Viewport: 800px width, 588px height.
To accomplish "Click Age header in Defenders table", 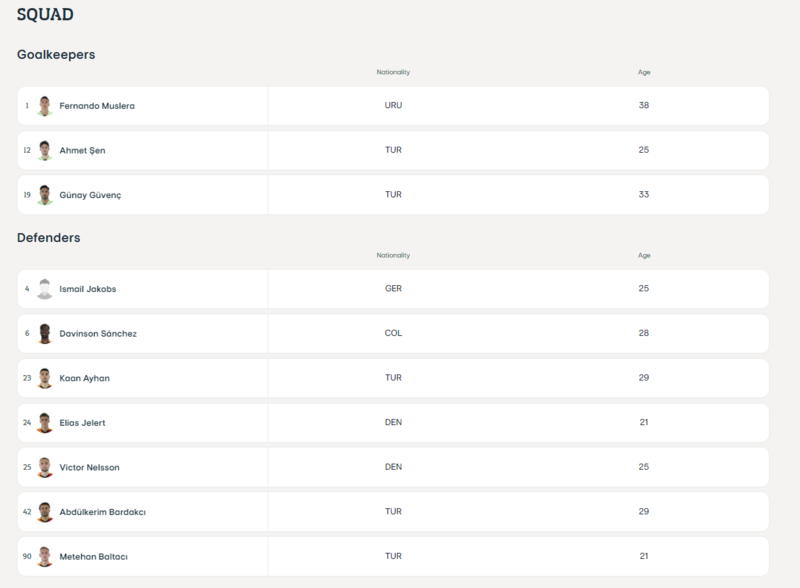I will click(x=644, y=256).
